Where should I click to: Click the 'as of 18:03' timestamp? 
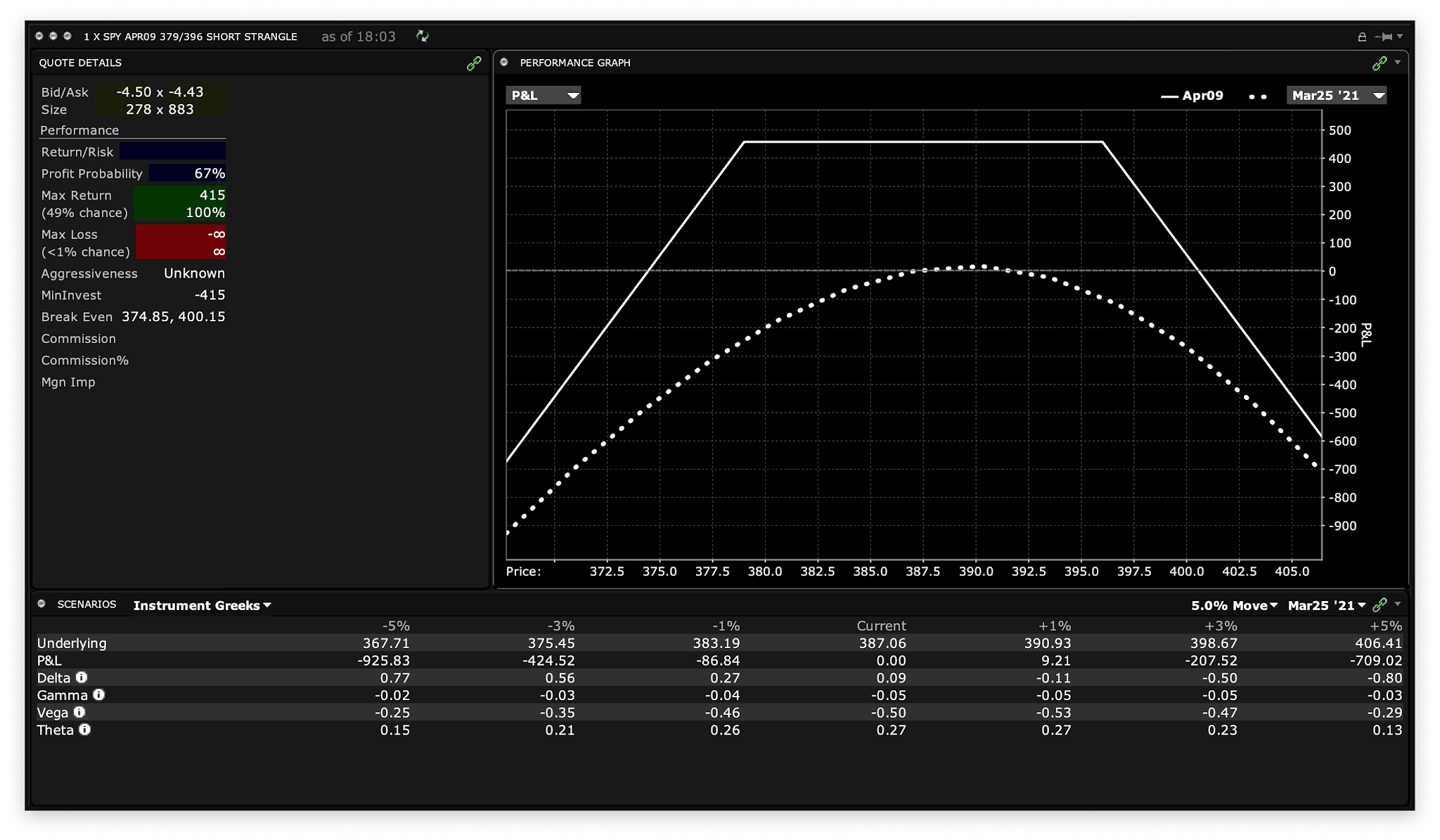click(x=359, y=37)
